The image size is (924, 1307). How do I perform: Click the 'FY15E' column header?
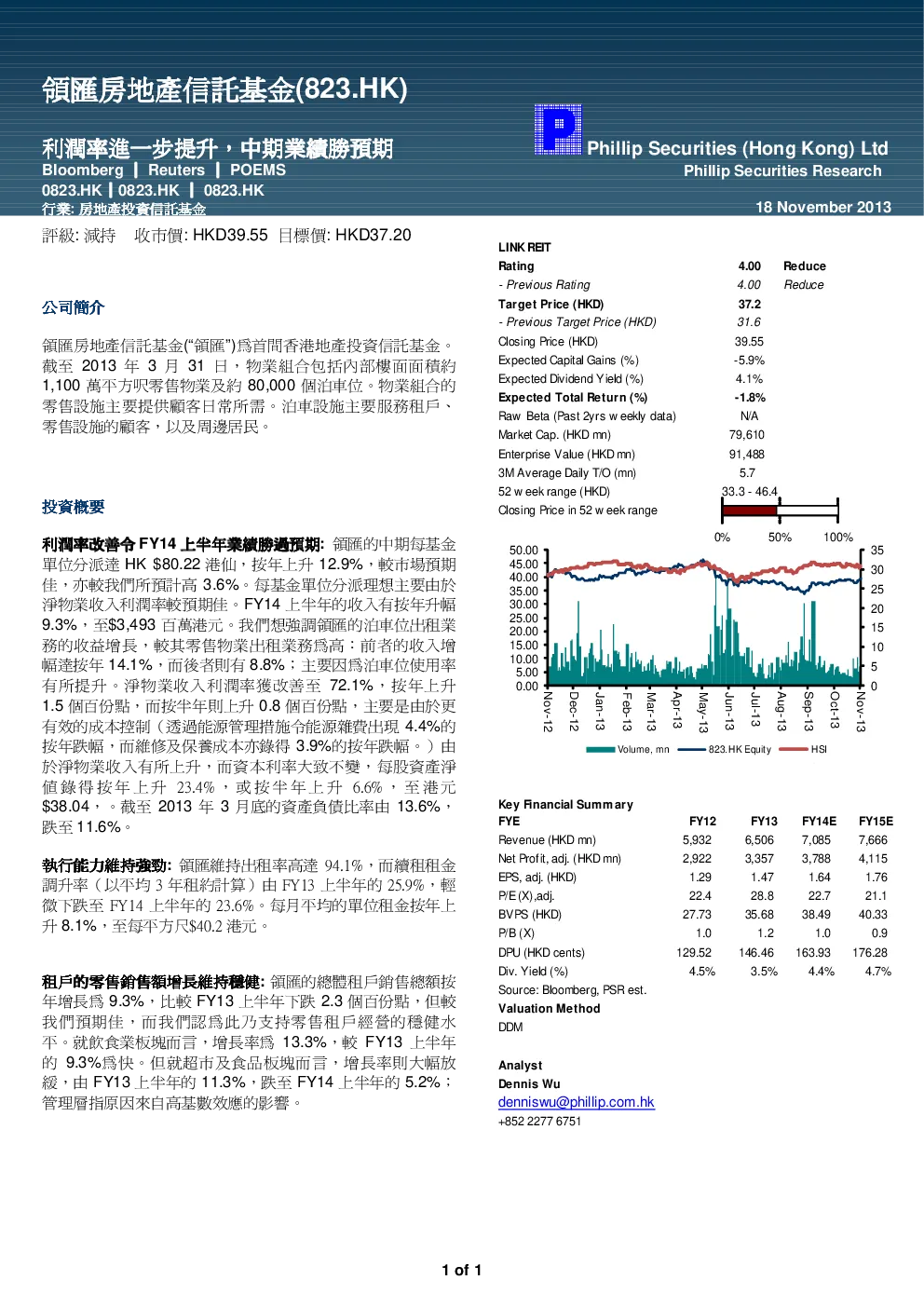(x=876, y=822)
